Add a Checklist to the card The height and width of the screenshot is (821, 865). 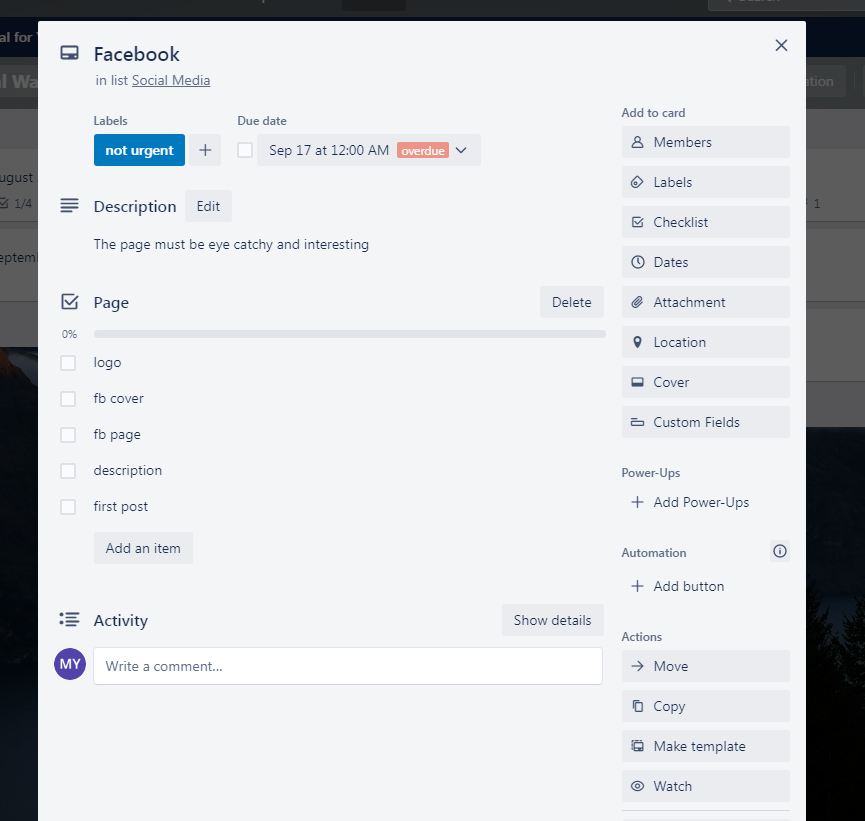[x=706, y=222]
